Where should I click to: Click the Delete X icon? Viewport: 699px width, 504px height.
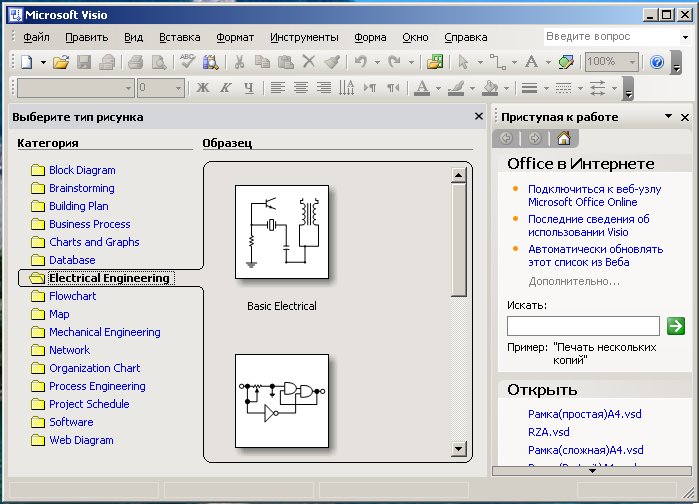pyautogui.click(x=308, y=61)
